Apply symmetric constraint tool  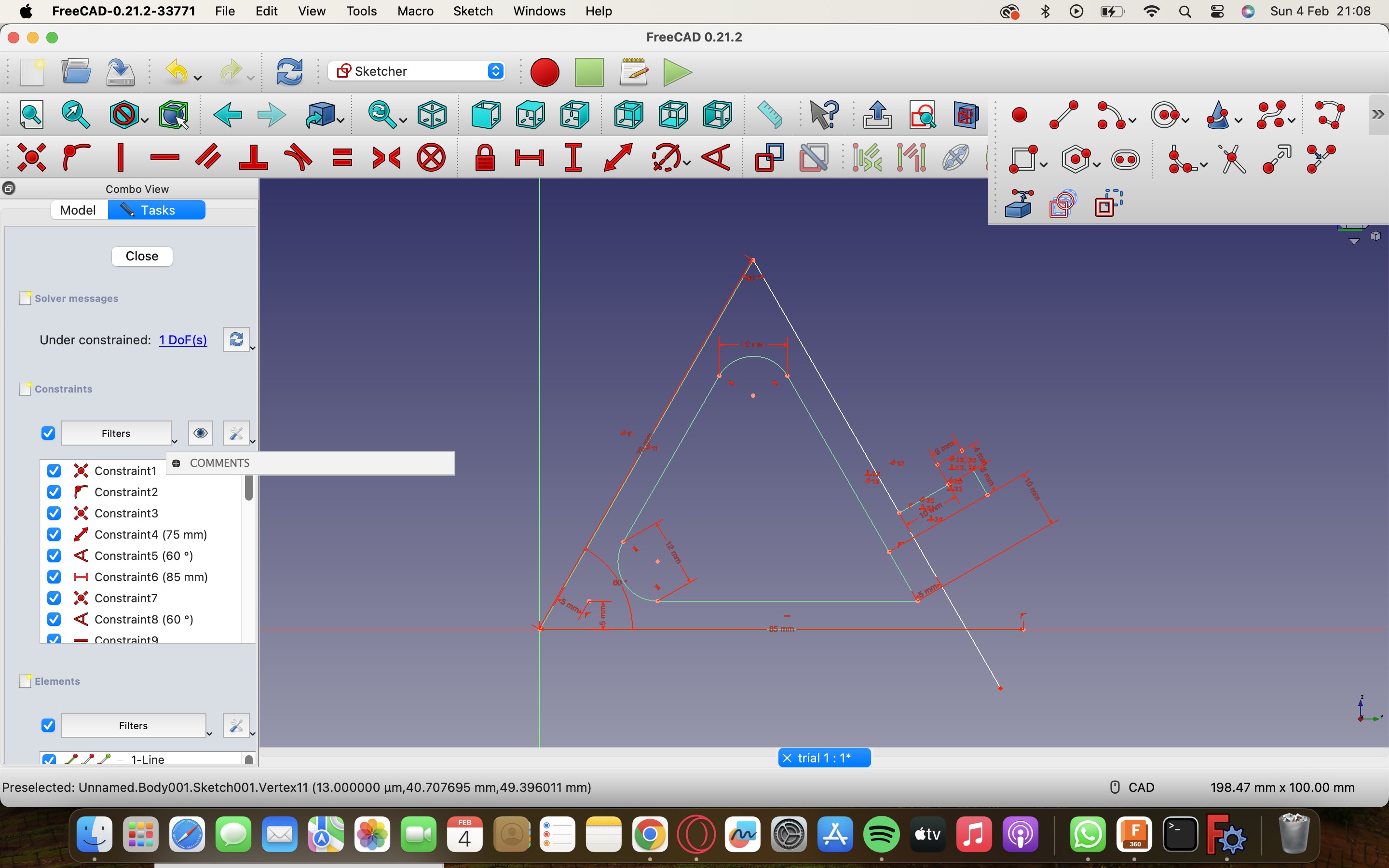coord(387,157)
